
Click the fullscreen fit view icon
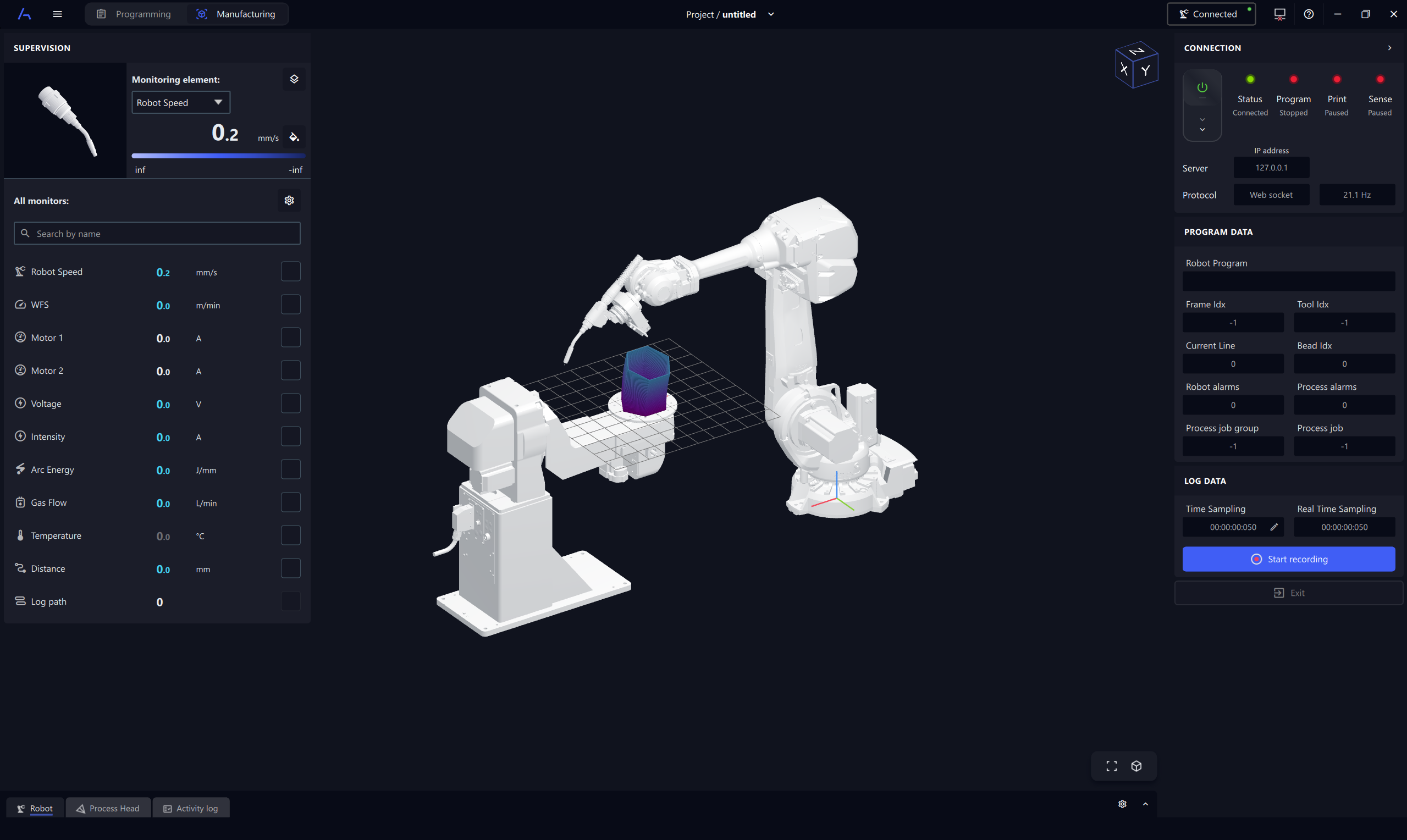(1112, 766)
